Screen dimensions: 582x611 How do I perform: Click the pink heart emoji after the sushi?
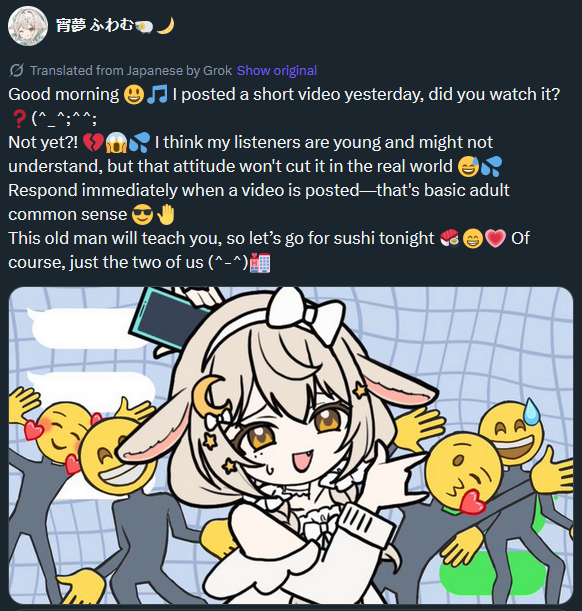tap(496, 238)
